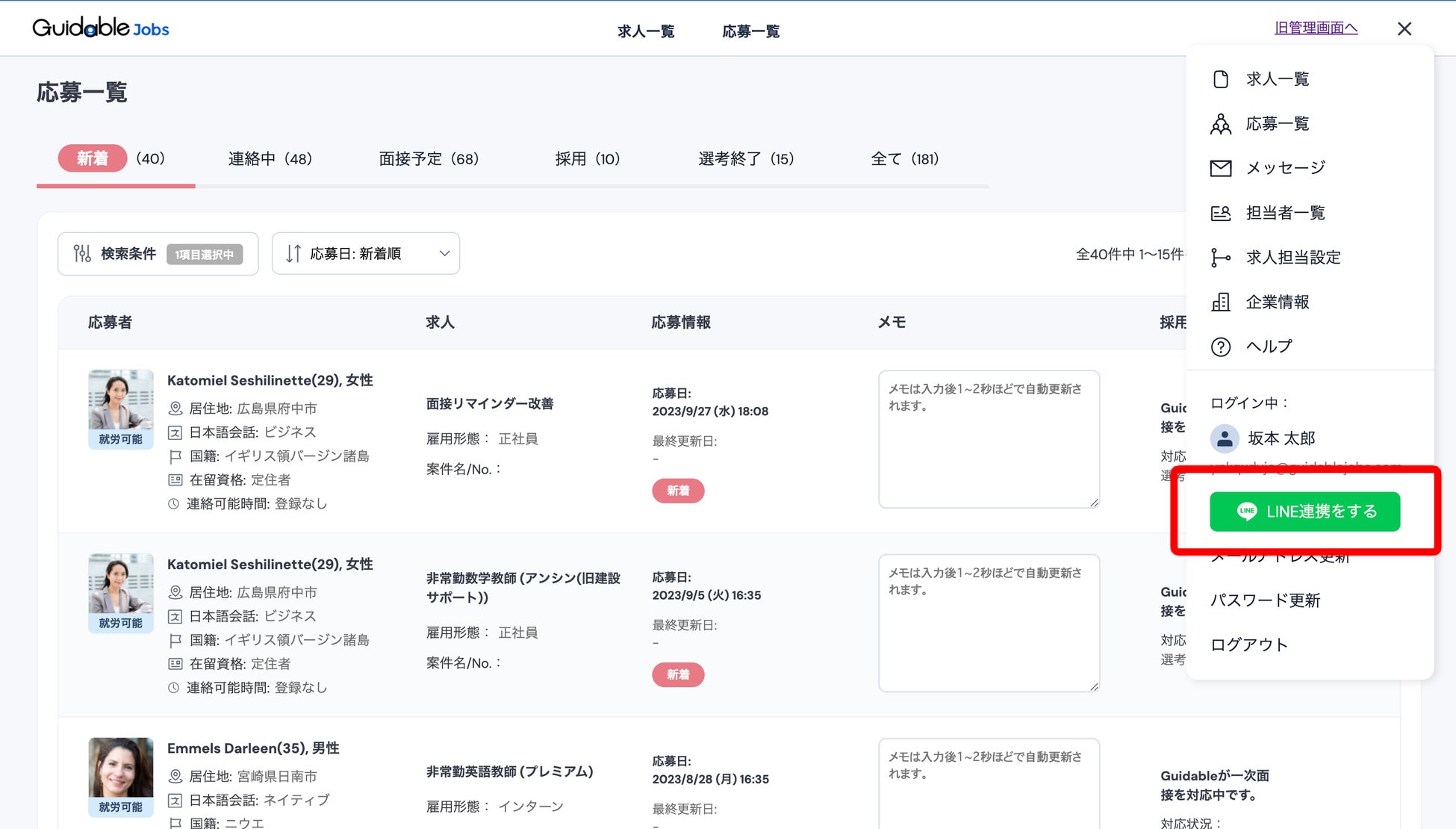Screen dimensions: 1456x829
Task: Open 担当者一覧 menu entry
Action: pos(1285,213)
